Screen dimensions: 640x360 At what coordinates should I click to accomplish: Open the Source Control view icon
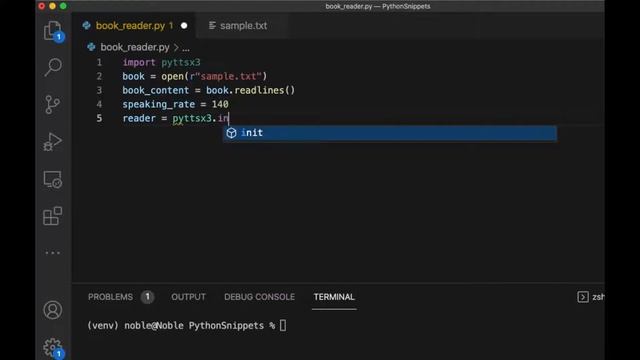(x=53, y=104)
